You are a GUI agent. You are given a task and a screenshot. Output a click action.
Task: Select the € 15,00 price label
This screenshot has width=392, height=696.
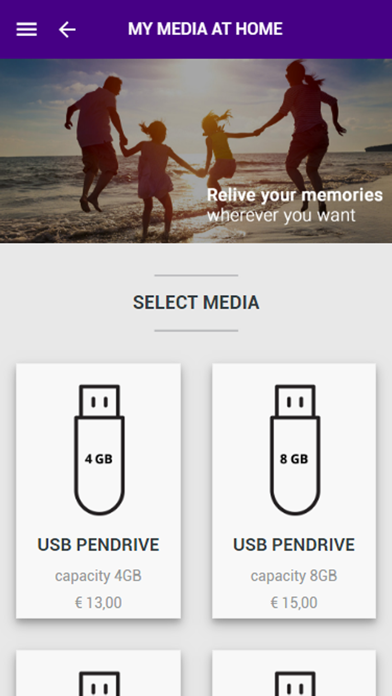tap(294, 603)
